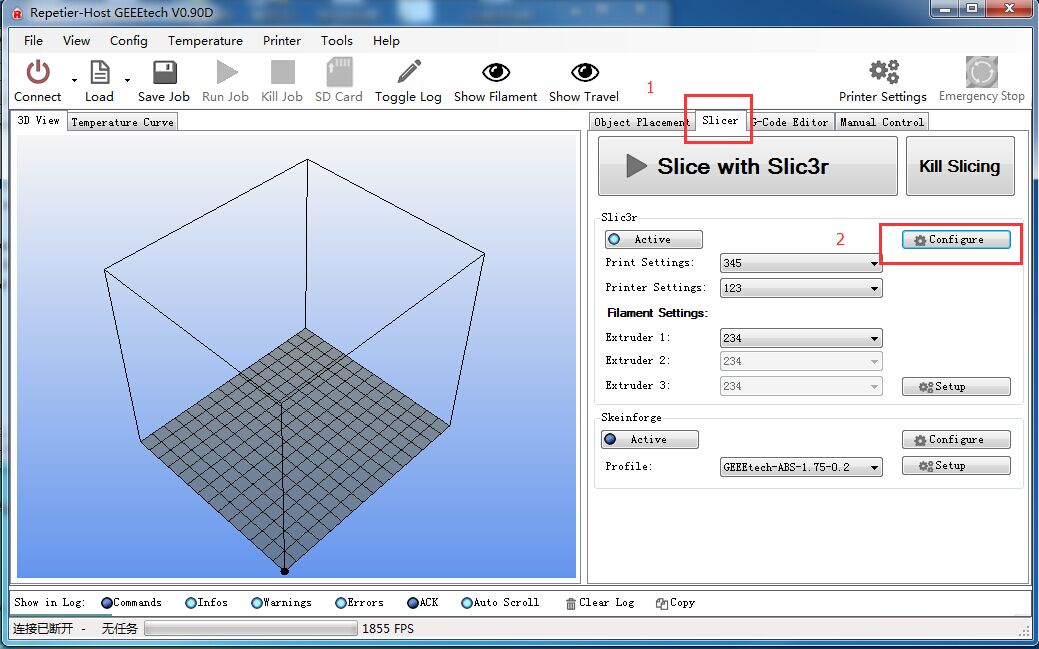
Task: Toggle Show Travel eye icon
Action: pyautogui.click(x=584, y=72)
